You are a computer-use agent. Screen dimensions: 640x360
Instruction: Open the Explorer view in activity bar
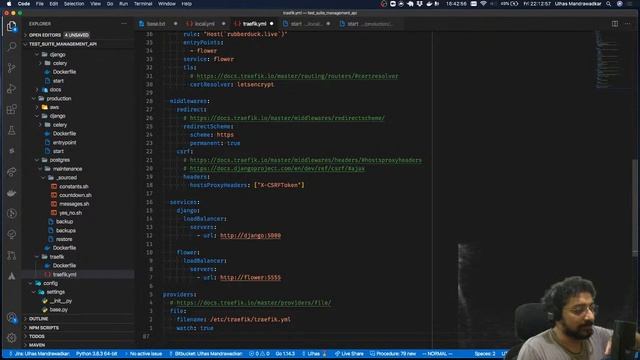click(11, 26)
